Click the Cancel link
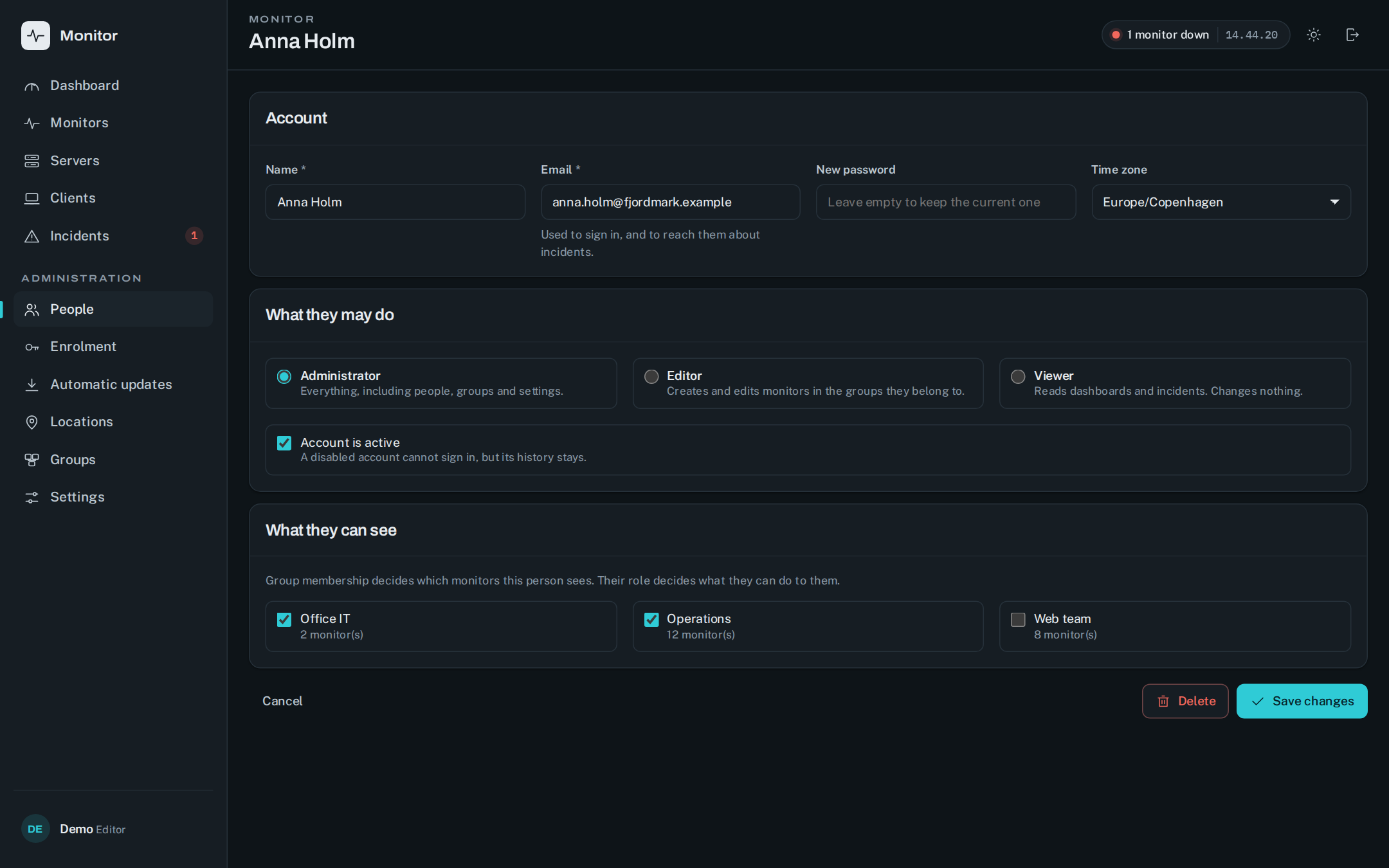Image resolution: width=1389 pixels, height=868 pixels. click(282, 701)
